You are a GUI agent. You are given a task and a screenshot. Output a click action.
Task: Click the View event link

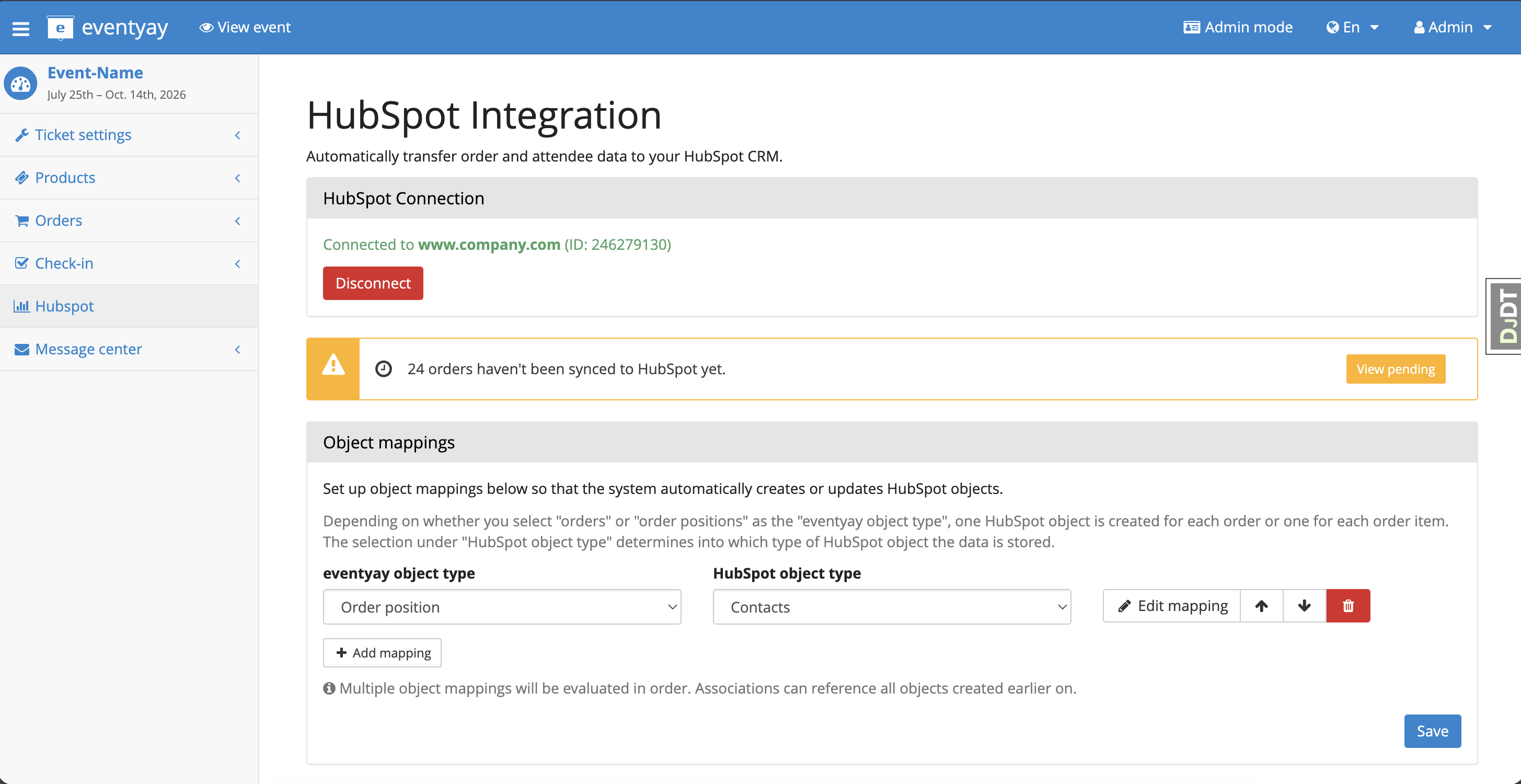245,28
